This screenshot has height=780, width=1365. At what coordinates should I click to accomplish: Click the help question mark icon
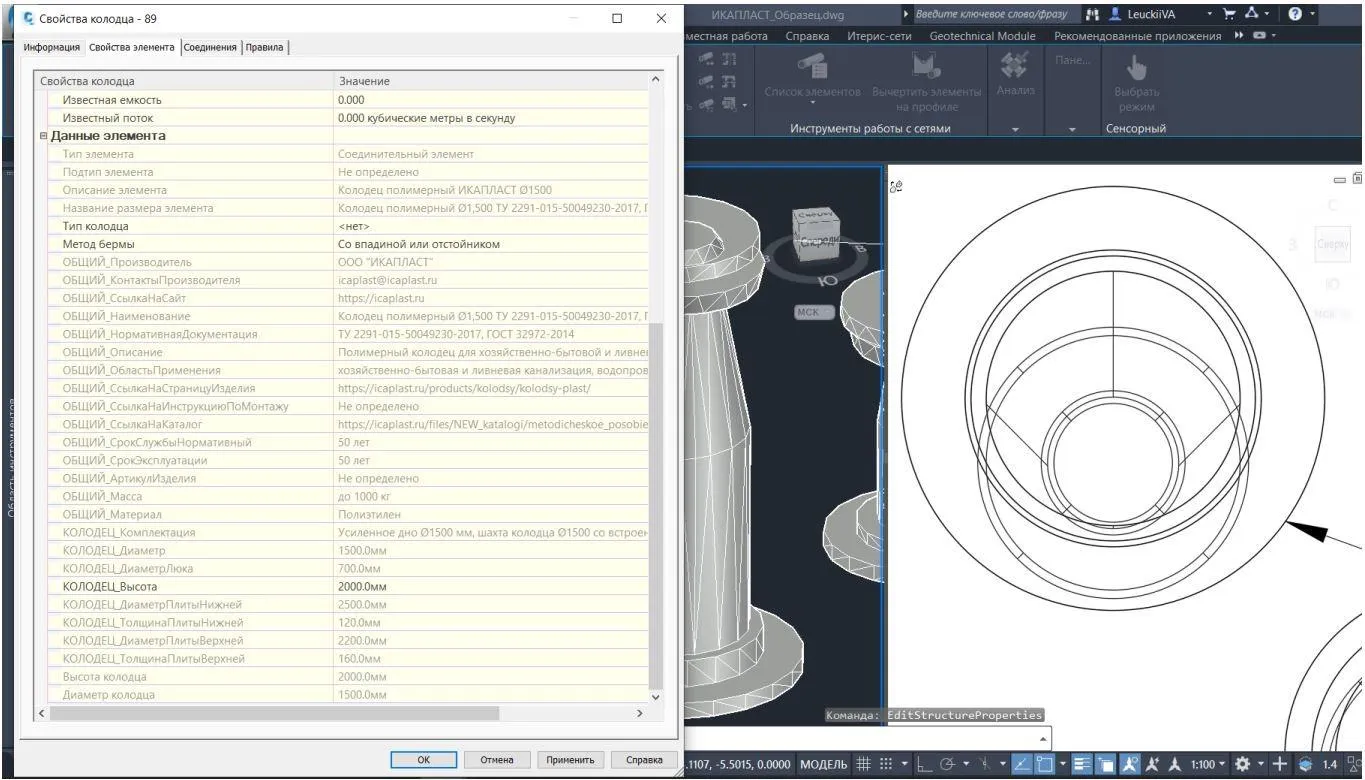click(1296, 14)
